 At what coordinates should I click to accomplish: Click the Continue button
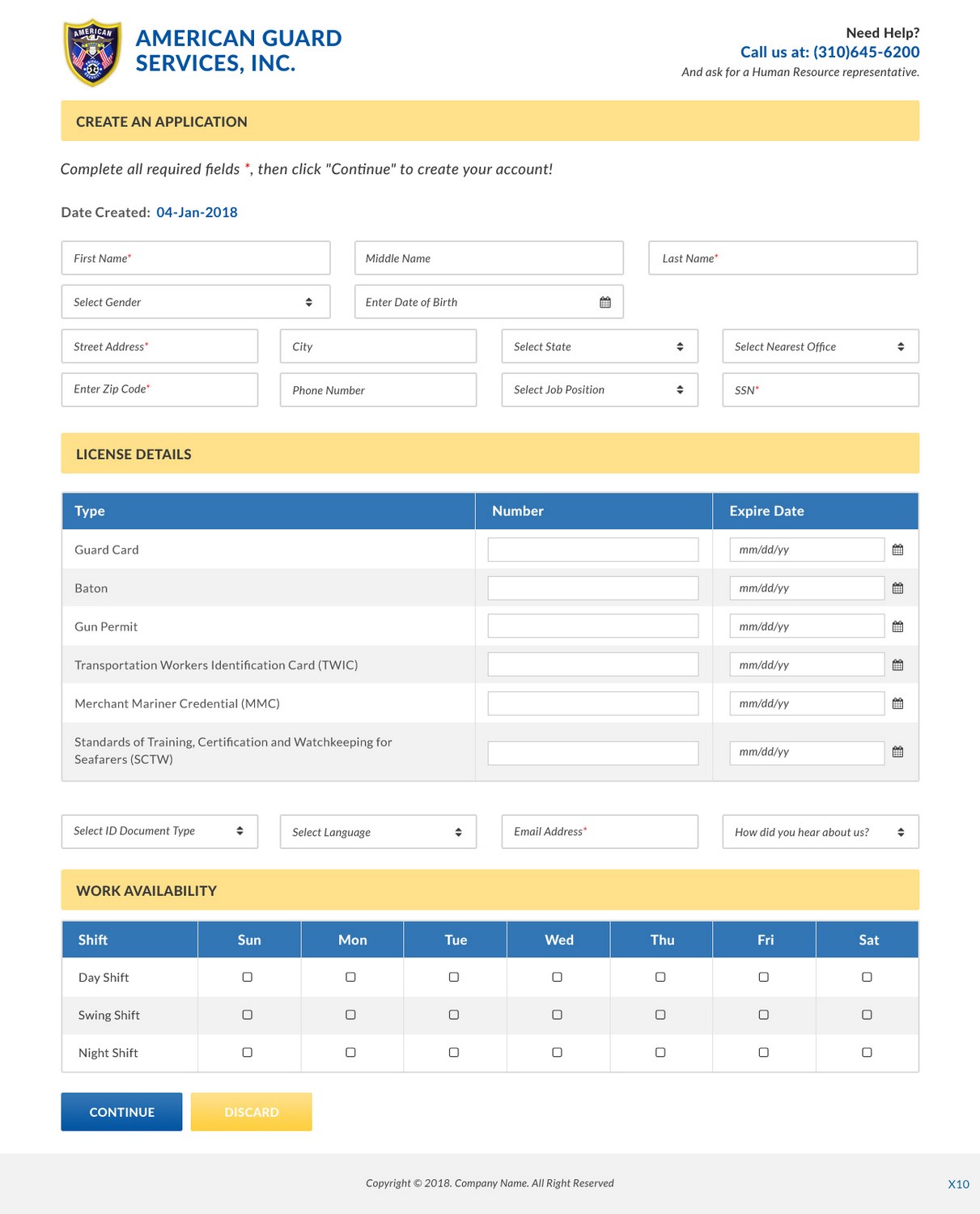[121, 1111]
